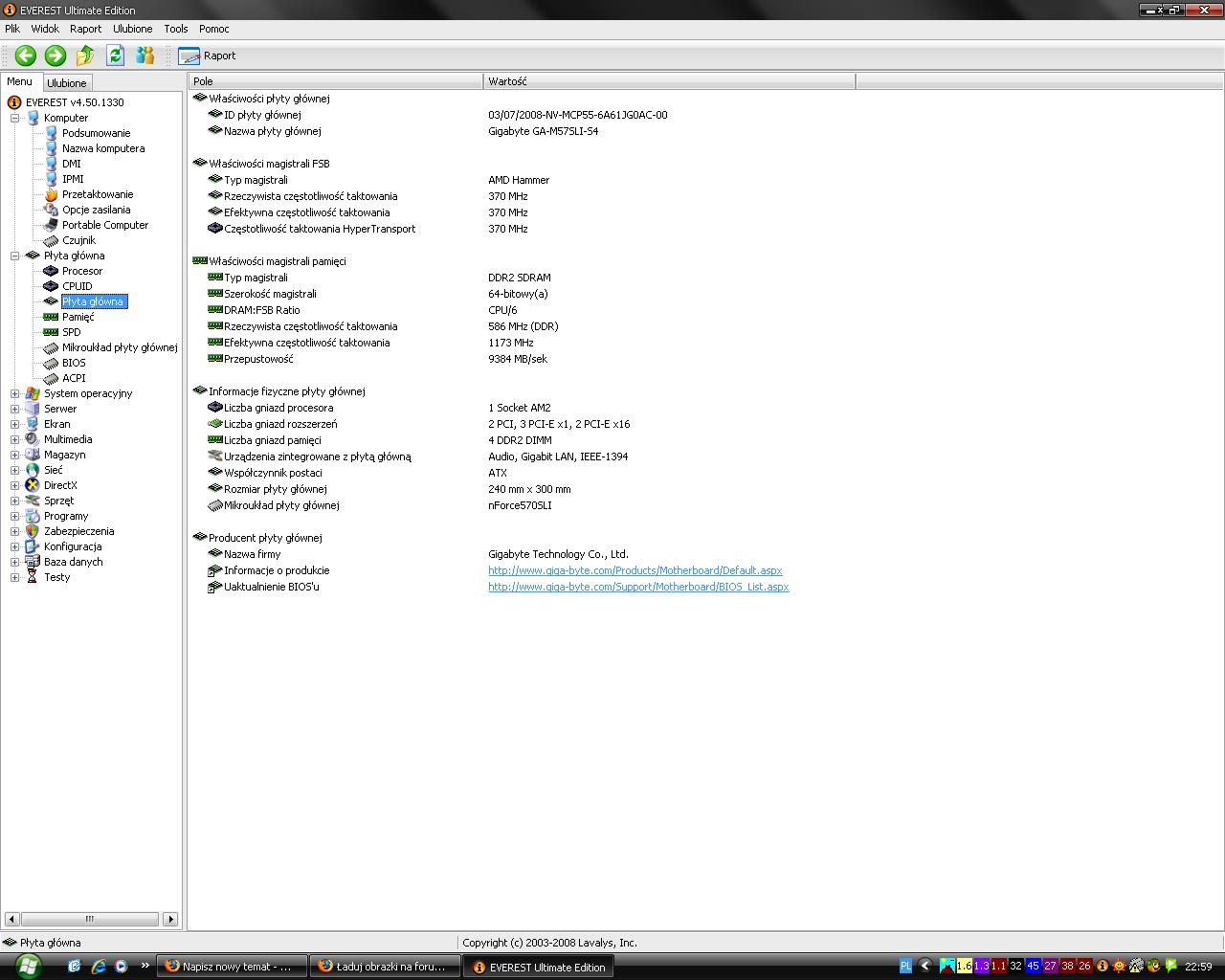Click the Konfiguracja icon in the tree
Image resolution: width=1225 pixels, height=980 pixels.
pyautogui.click(x=33, y=546)
